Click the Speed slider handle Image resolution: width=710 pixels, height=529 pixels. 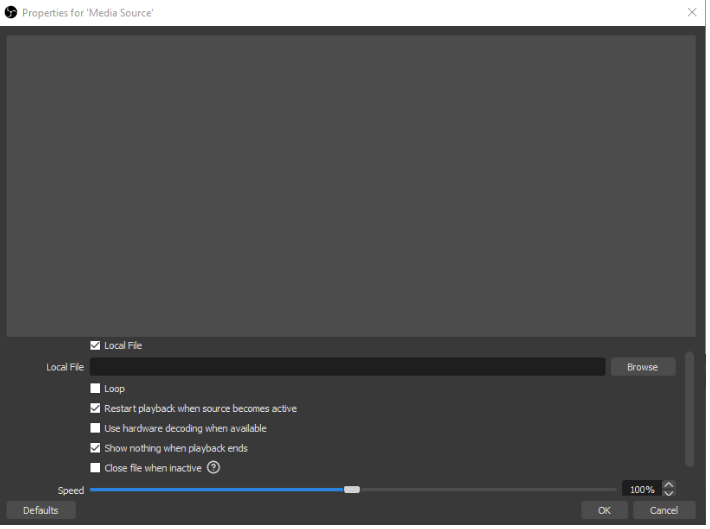point(352,490)
